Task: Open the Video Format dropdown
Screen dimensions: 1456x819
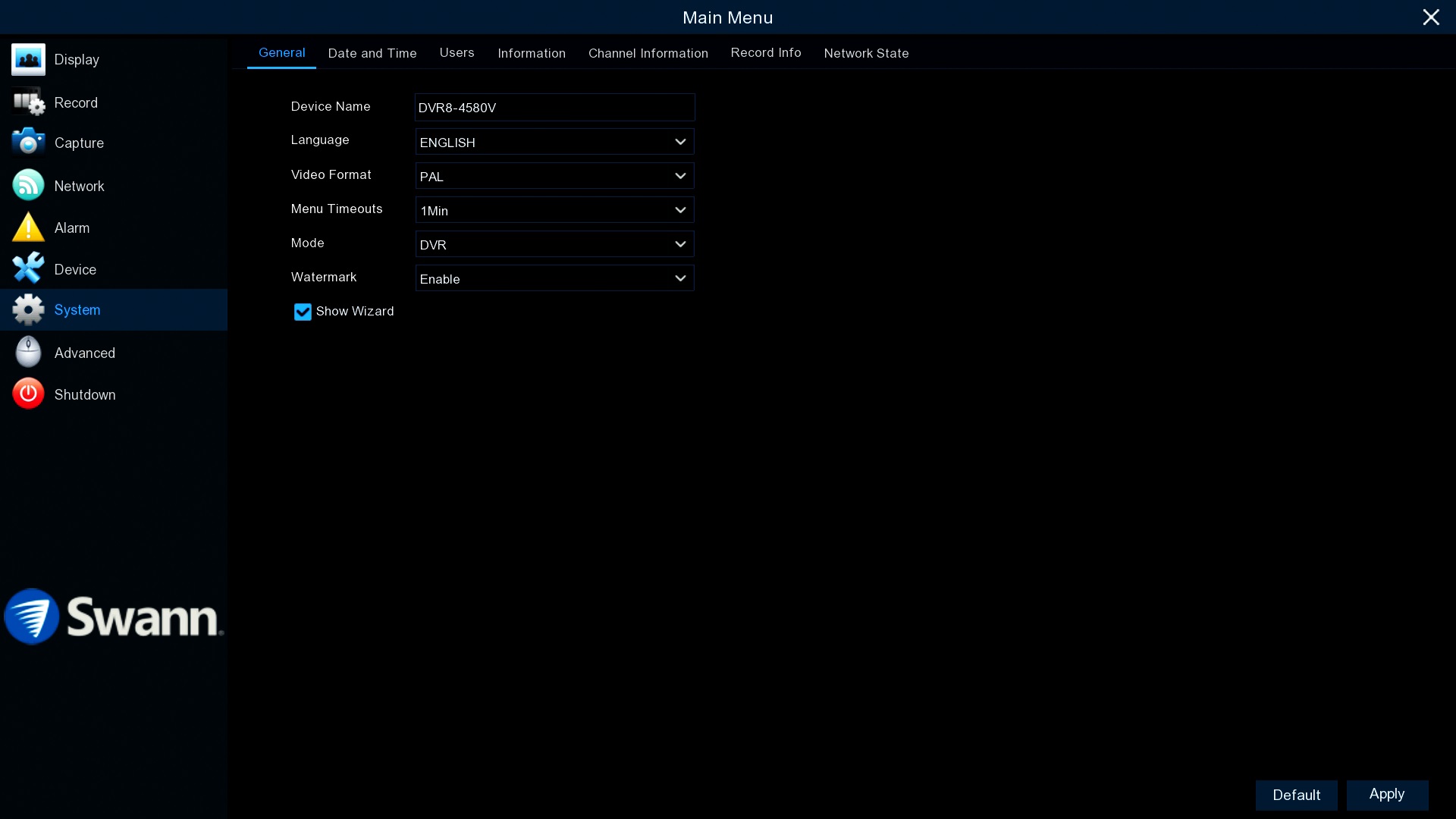Action: pyautogui.click(x=554, y=176)
